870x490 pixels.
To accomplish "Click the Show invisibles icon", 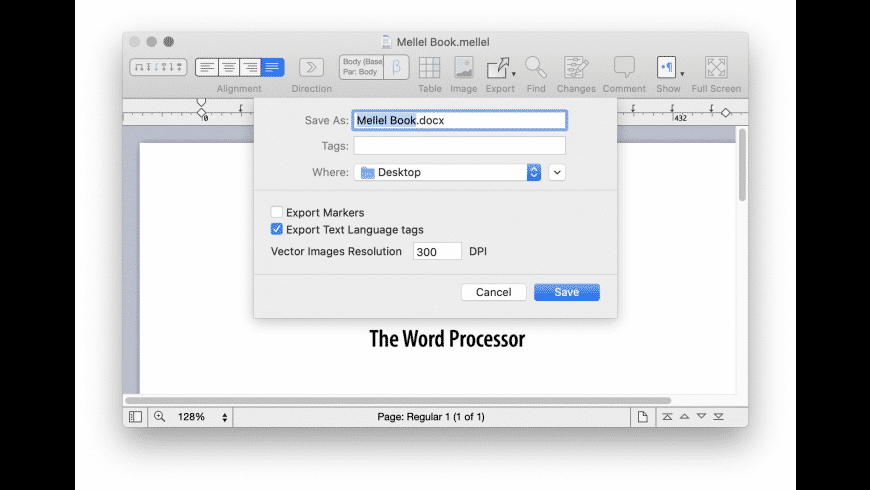I will [x=666, y=67].
